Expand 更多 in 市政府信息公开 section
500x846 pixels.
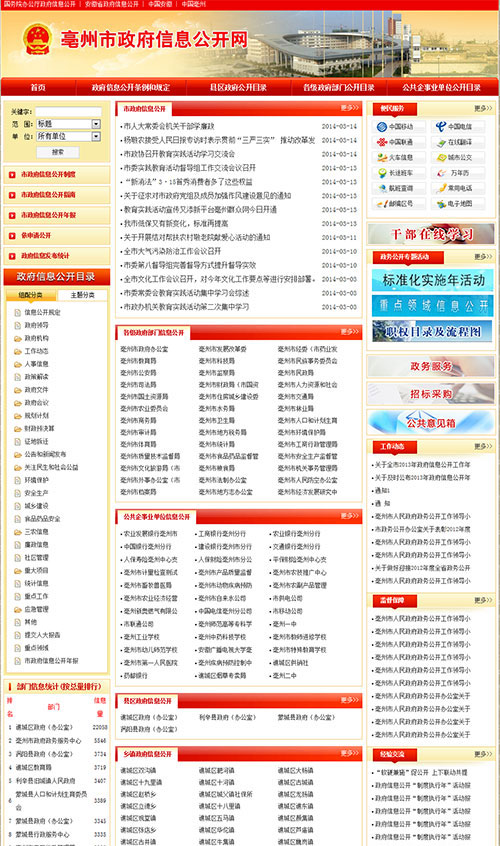click(350, 108)
